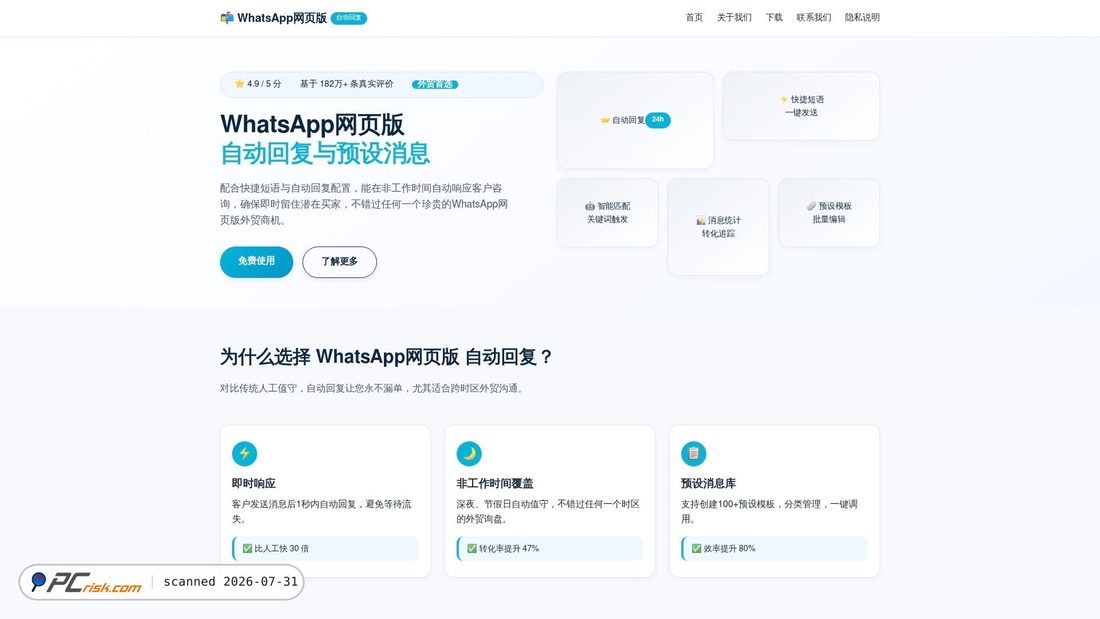Click the clipboard icon above 预设消息库
The image size is (1100, 619).
pyautogui.click(x=694, y=453)
